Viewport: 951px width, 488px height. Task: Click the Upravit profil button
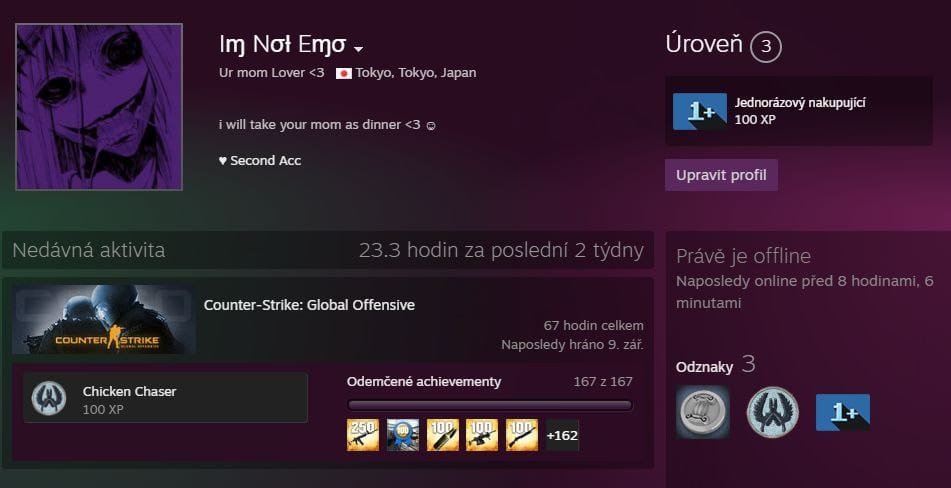[x=721, y=175]
